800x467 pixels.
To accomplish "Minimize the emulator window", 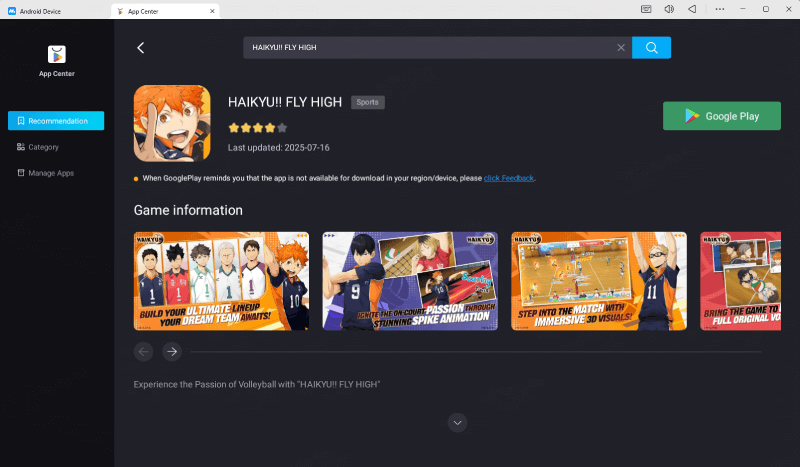I will [743, 9].
